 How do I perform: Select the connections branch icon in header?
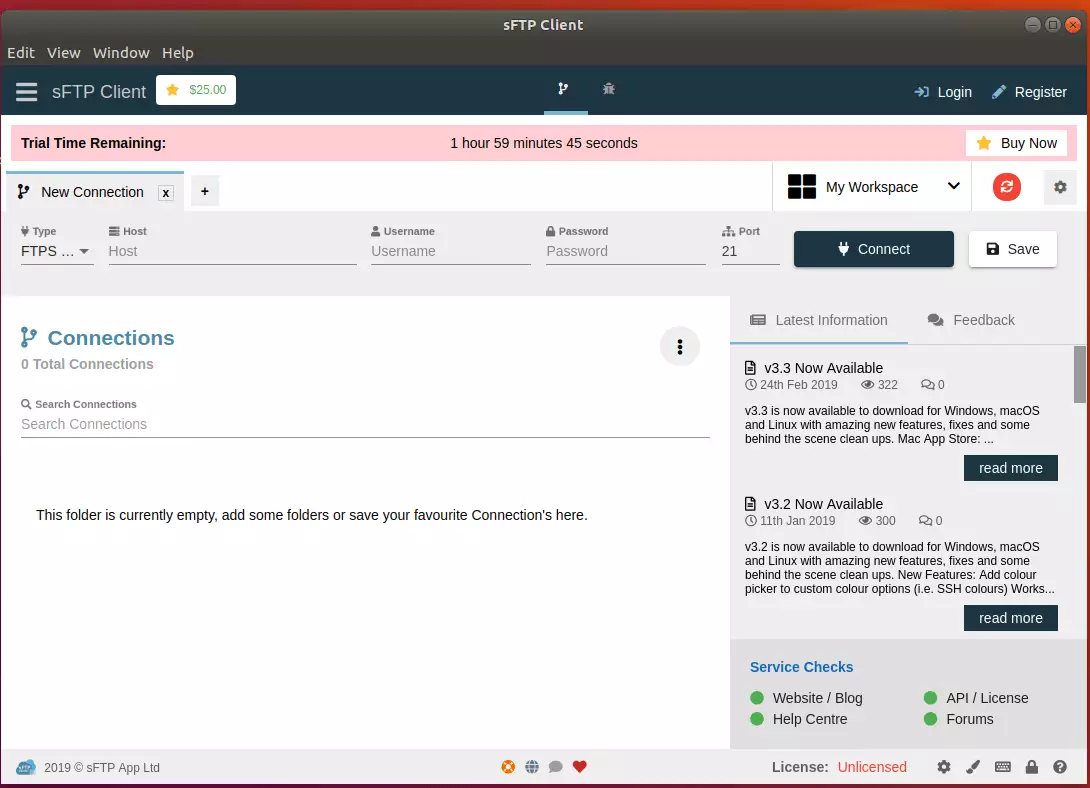click(564, 89)
